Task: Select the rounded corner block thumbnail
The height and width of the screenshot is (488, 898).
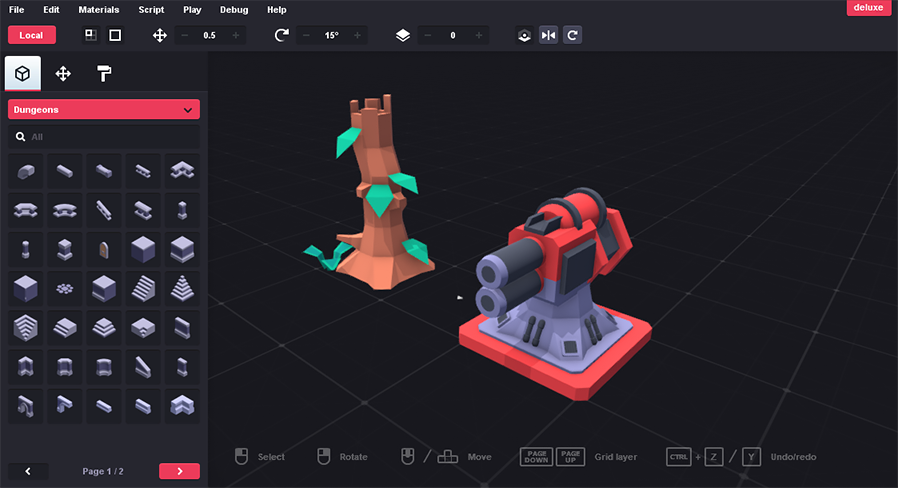Action: (25, 171)
